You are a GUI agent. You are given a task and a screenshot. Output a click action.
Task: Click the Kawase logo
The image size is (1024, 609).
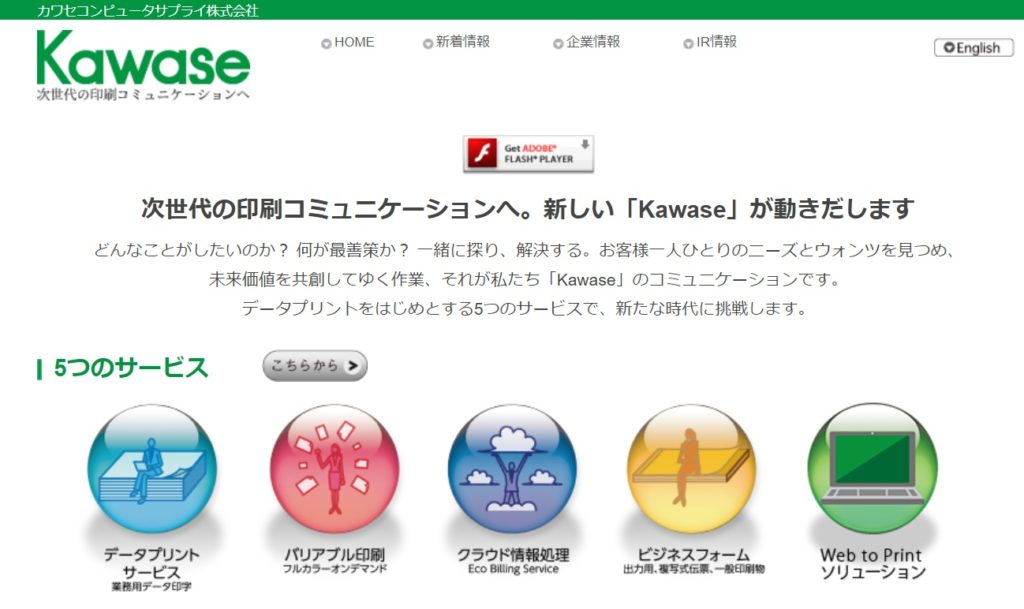tap(143, 65)
